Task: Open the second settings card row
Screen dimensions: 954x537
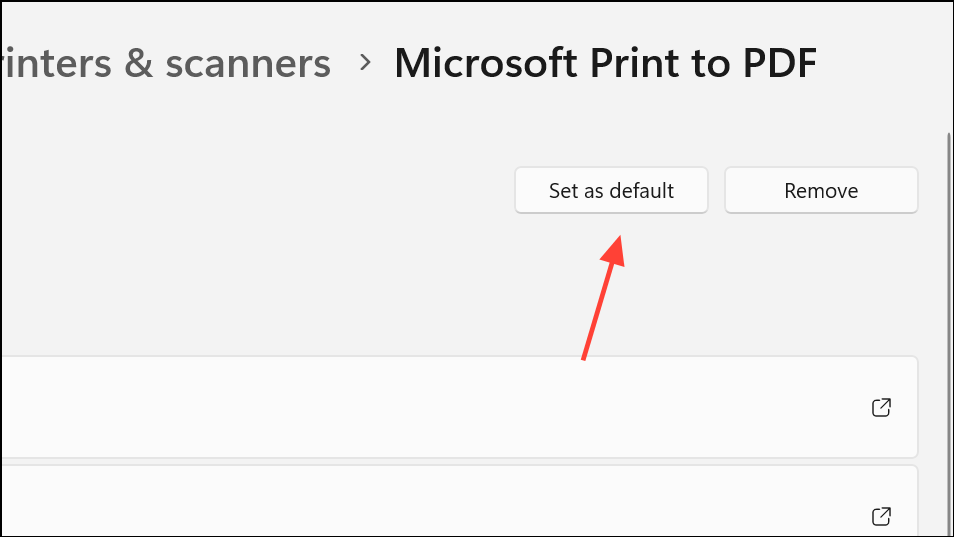Action: coord(459,501)
